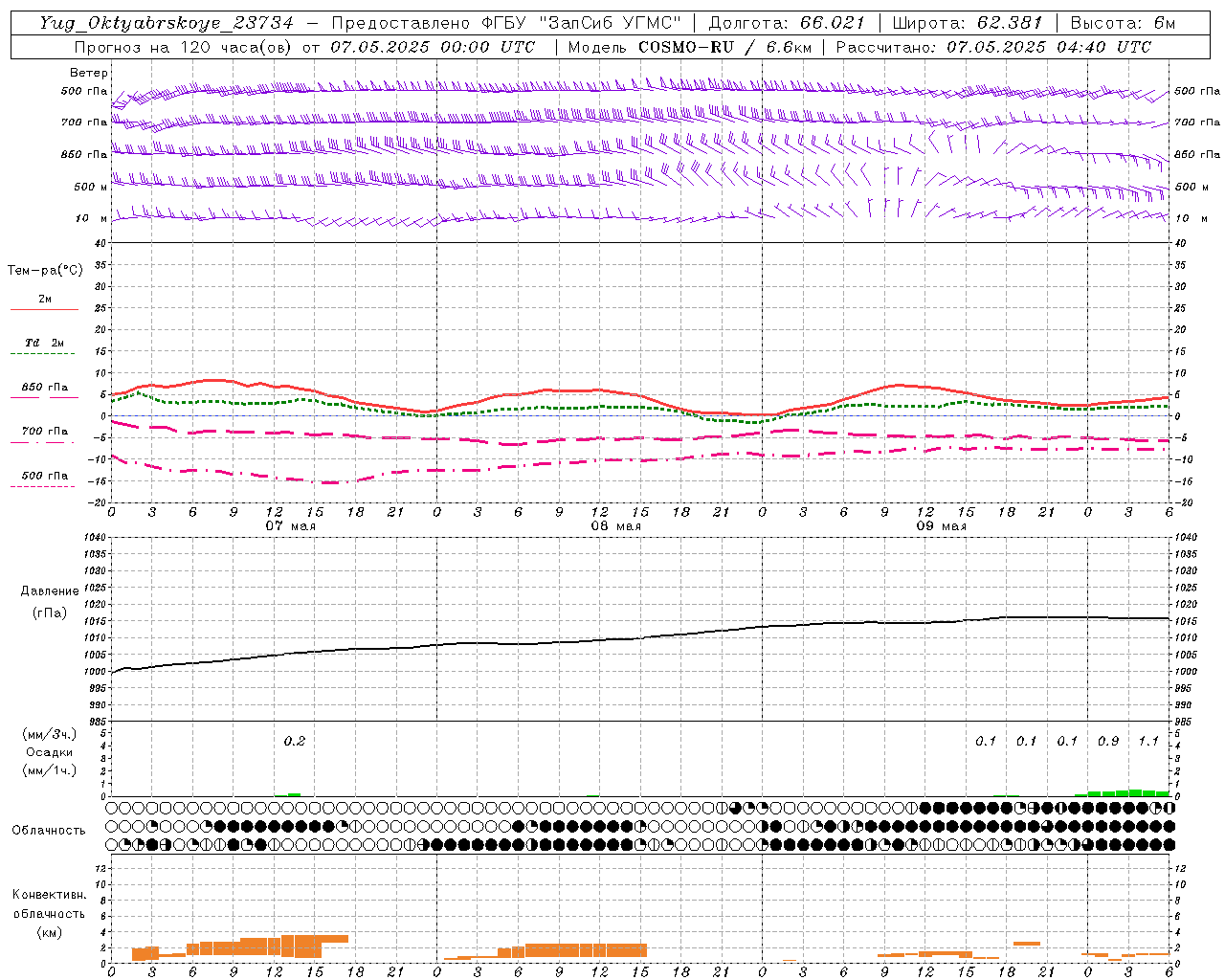
Task: Click solid red line swatch under '2м'
Action: [x=44, y=310]
